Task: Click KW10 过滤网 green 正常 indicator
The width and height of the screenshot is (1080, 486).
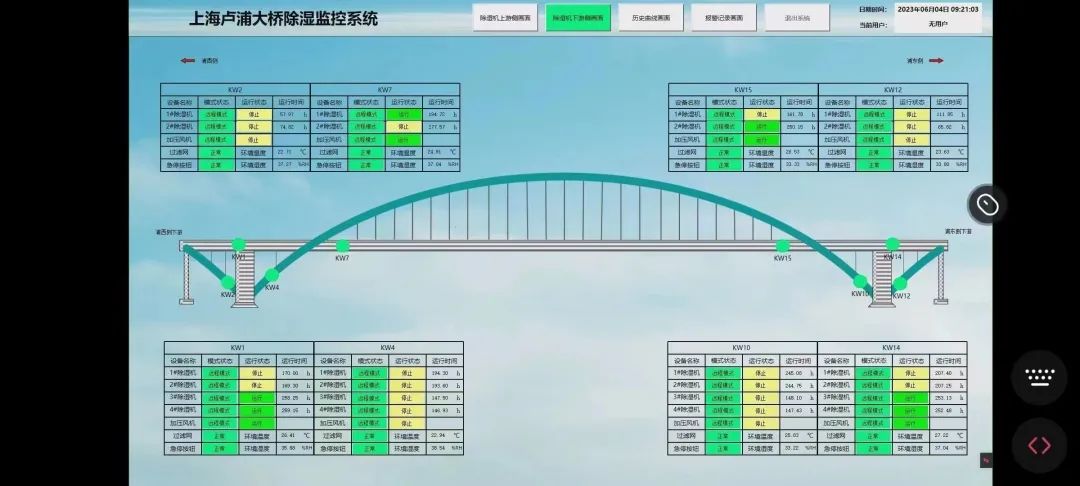Action: pos(724,436)
